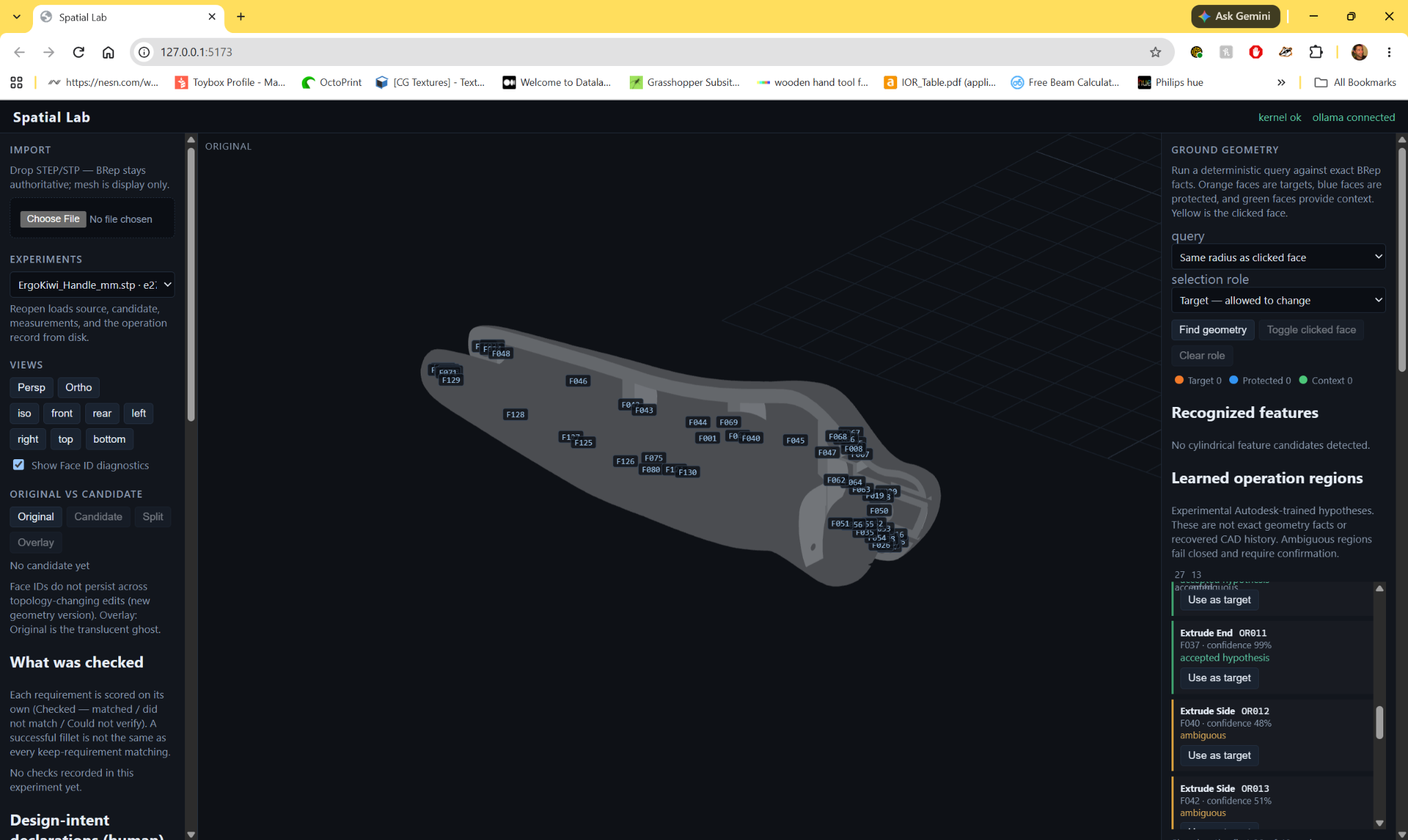Set view to top
This screenshot has width=1408, height=840.
pyautogui.click(x=65, y=439)
